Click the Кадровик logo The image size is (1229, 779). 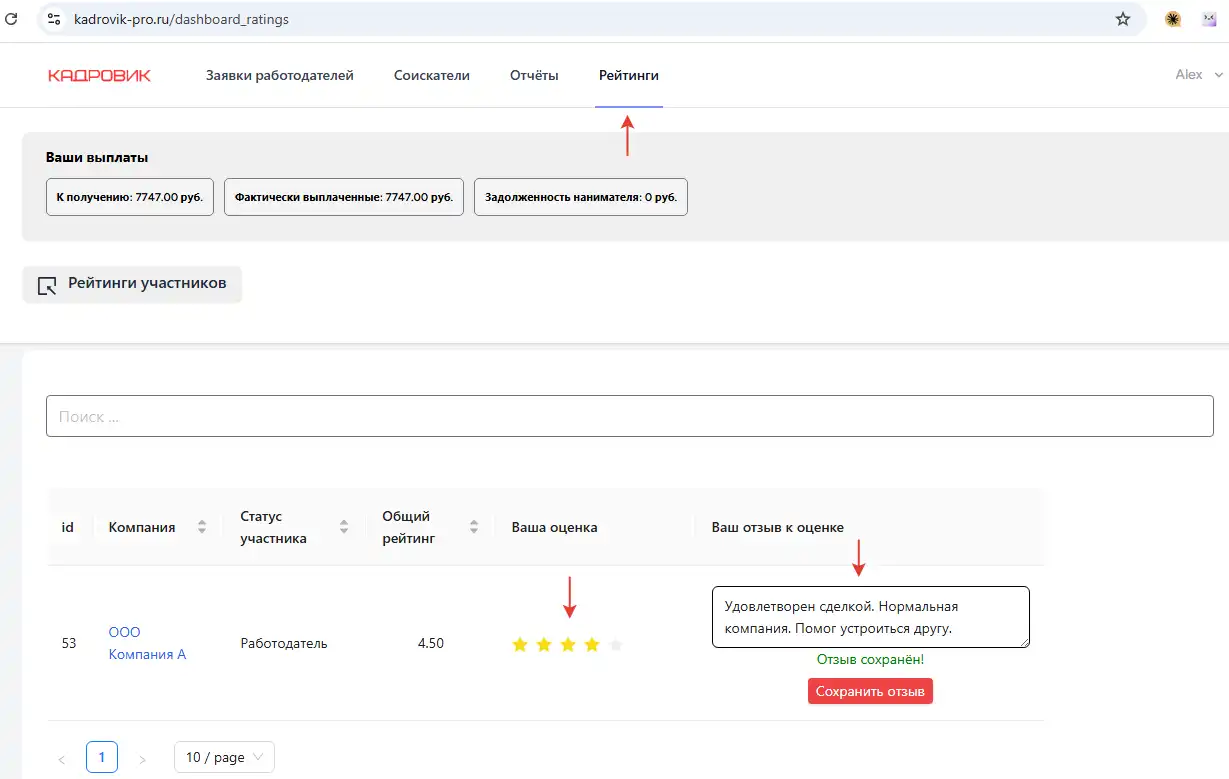[x=99, y=75]
